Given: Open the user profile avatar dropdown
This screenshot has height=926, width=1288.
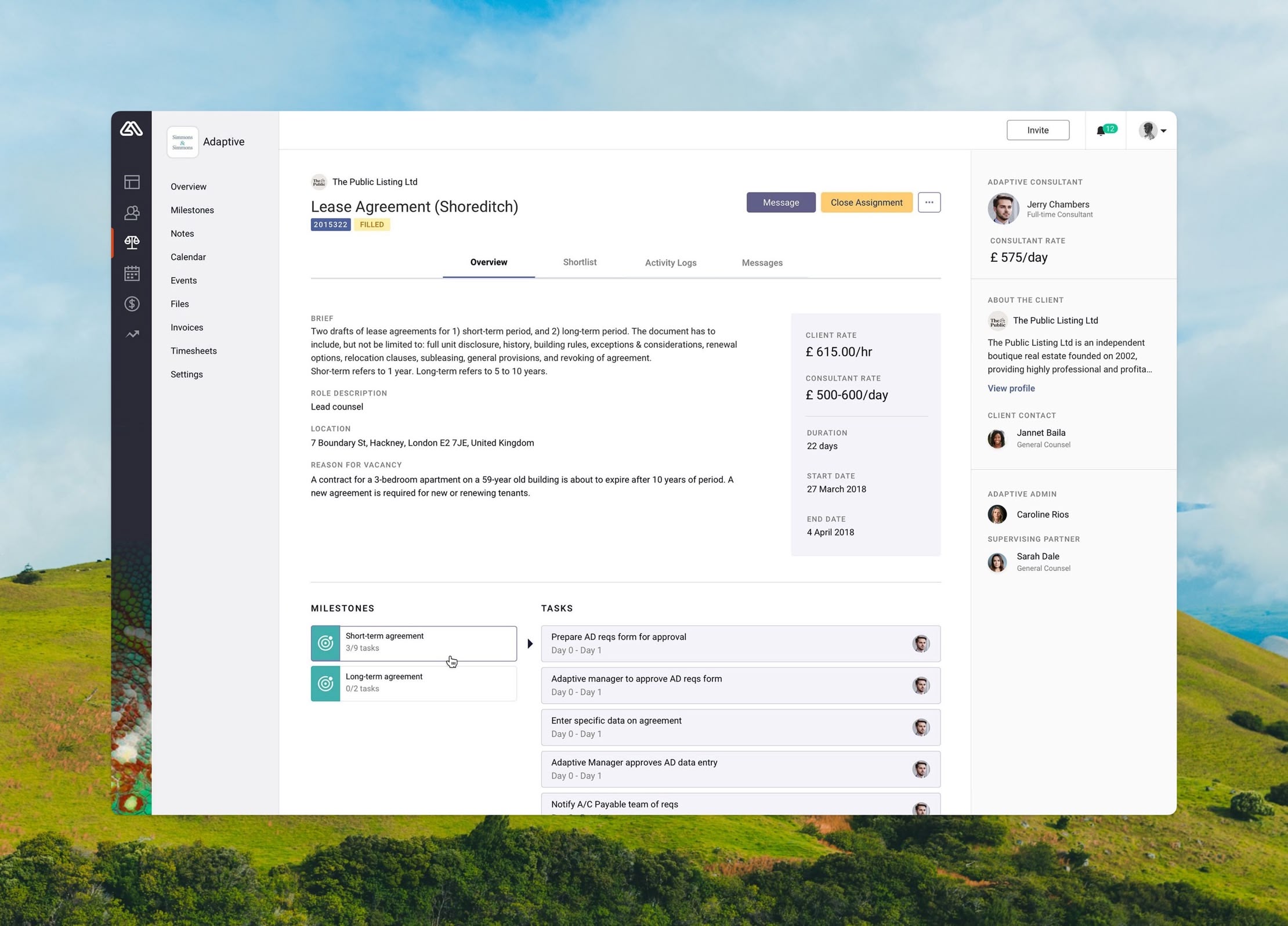Looking at the screenshot, I should pos(1152,131).
